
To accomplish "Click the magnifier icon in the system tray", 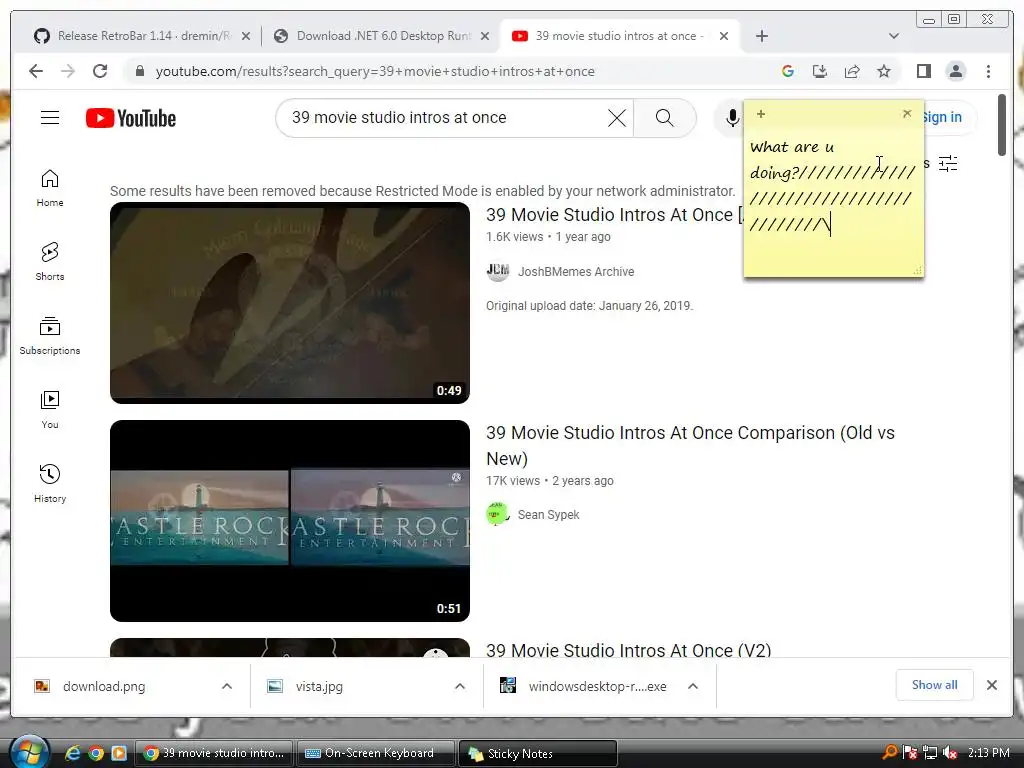I will pyautogui.click(x=889, y=752).
